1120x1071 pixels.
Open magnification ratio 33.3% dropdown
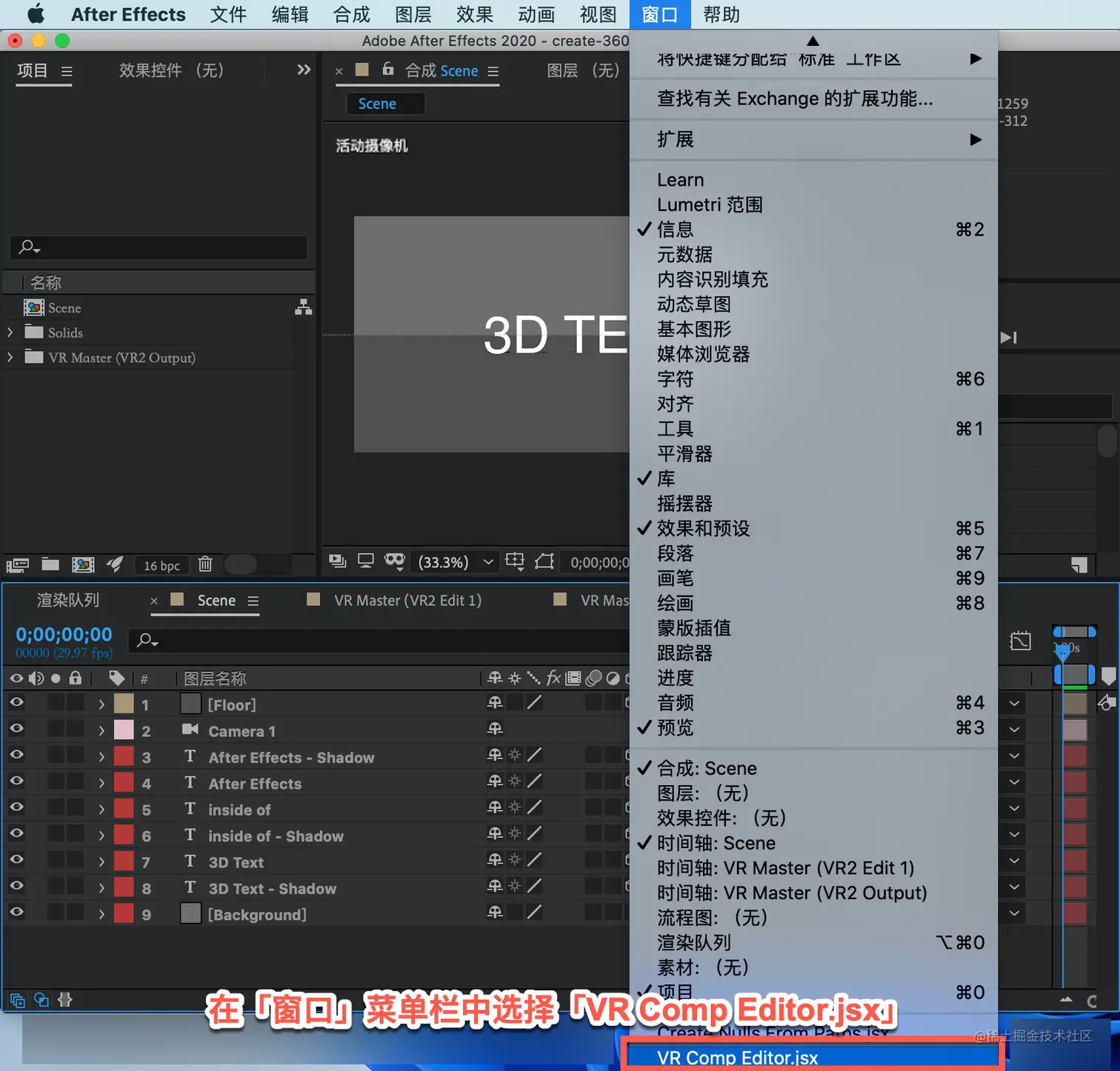[456, 562]
